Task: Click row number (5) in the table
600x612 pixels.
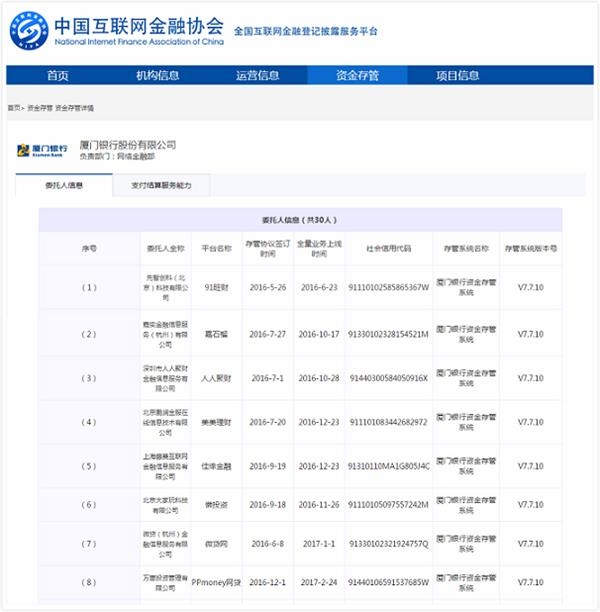Action: tap(89, 466)
